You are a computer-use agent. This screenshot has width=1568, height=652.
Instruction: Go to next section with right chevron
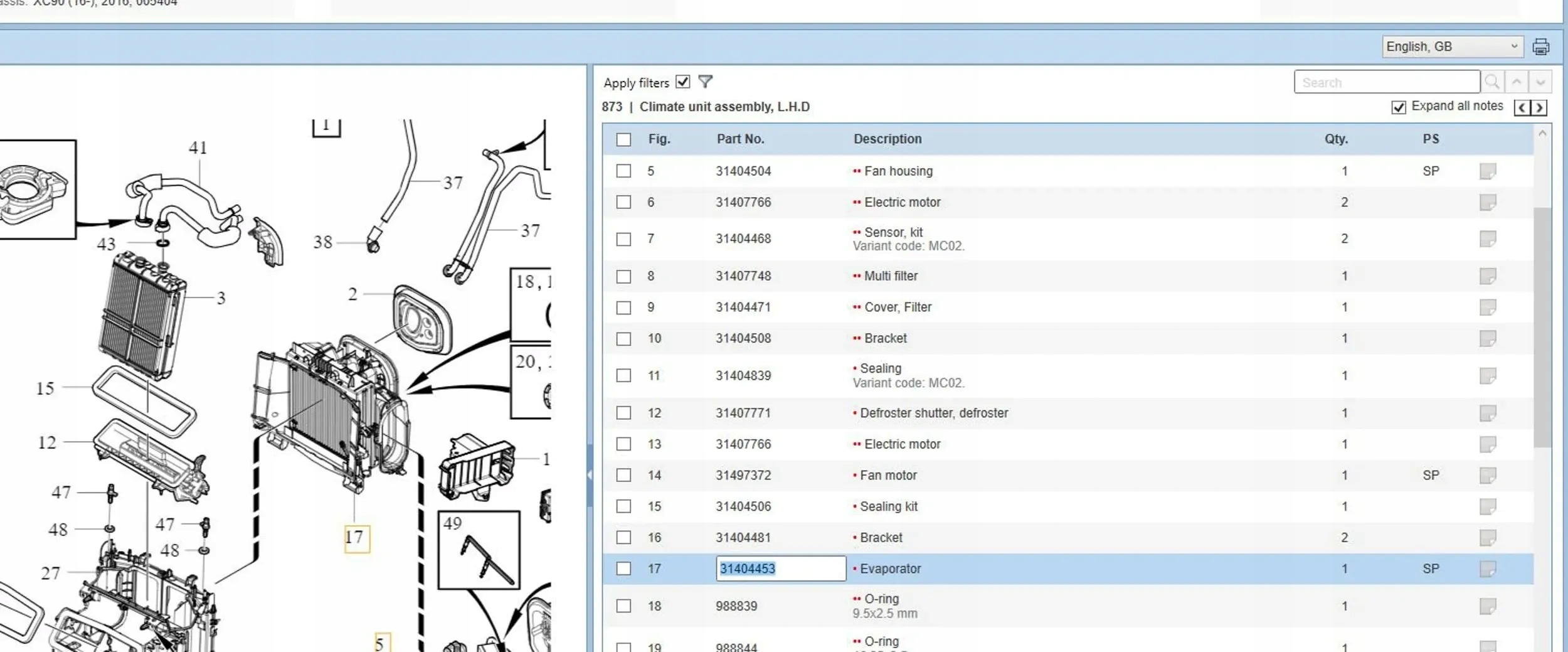pyautogui.click(x=1539, y=107)
